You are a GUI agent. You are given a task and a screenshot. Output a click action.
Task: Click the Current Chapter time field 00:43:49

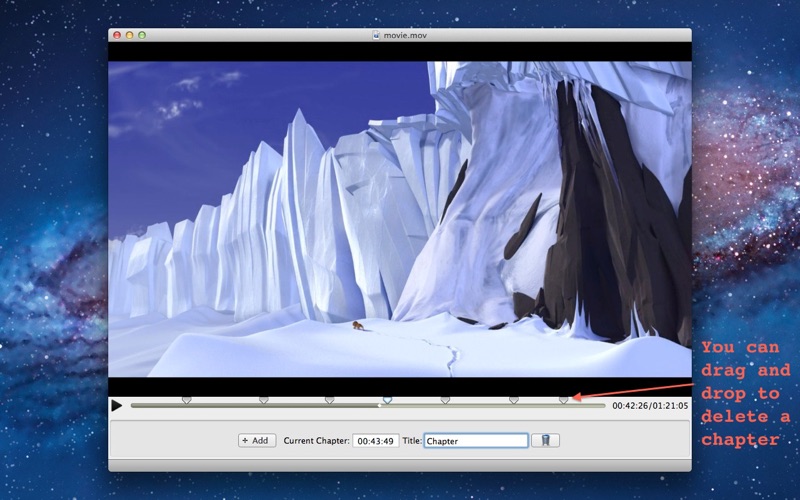click(376, 441)
